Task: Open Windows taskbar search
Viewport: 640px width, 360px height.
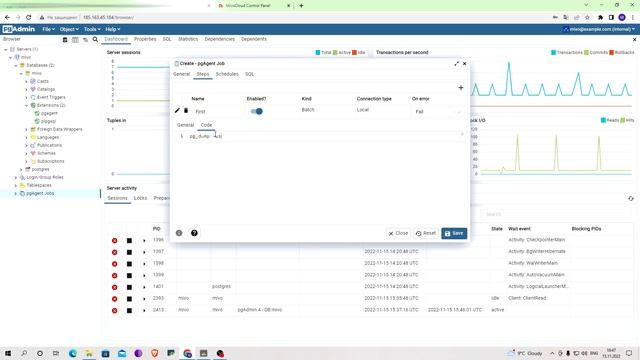Action: pos(24,353)
